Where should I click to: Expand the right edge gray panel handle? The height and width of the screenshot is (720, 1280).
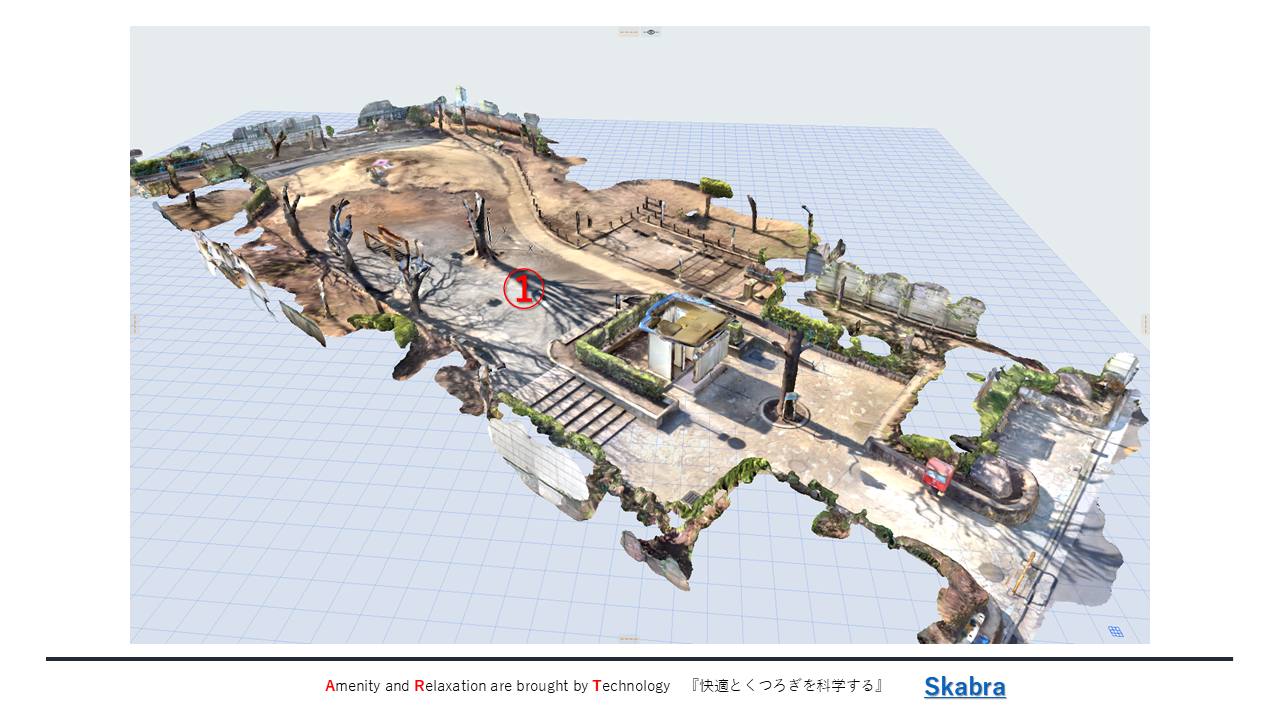click(1145, 324)
